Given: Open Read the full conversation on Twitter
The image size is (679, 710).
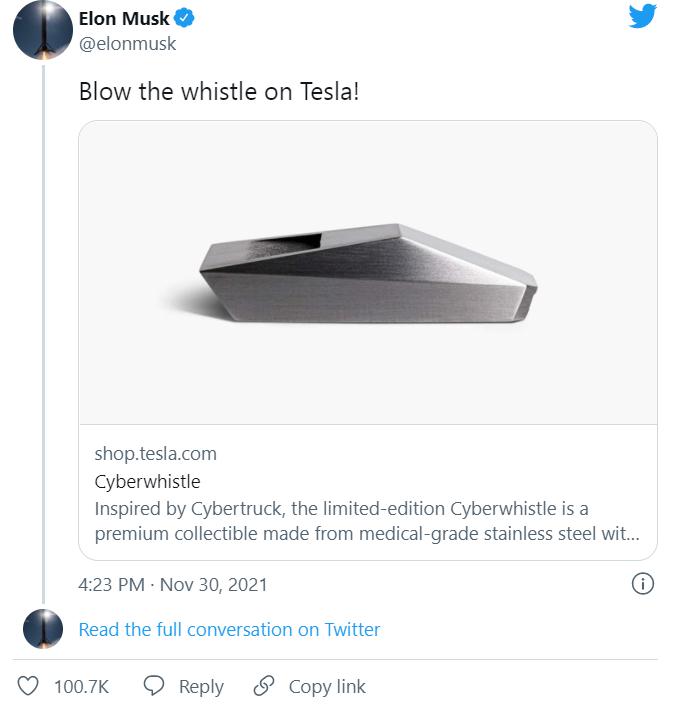Looking at the screenshot, I should click(229, 629).
